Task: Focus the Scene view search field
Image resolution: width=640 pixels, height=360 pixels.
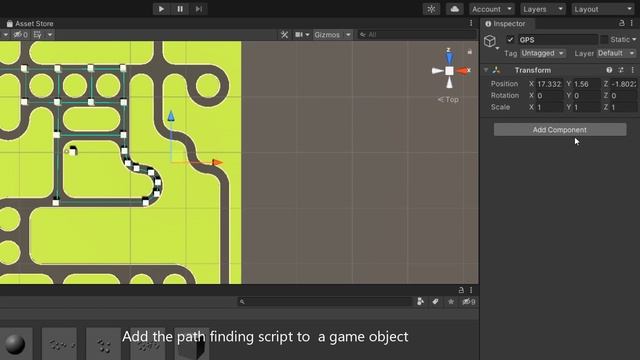Action: (416, 35)
